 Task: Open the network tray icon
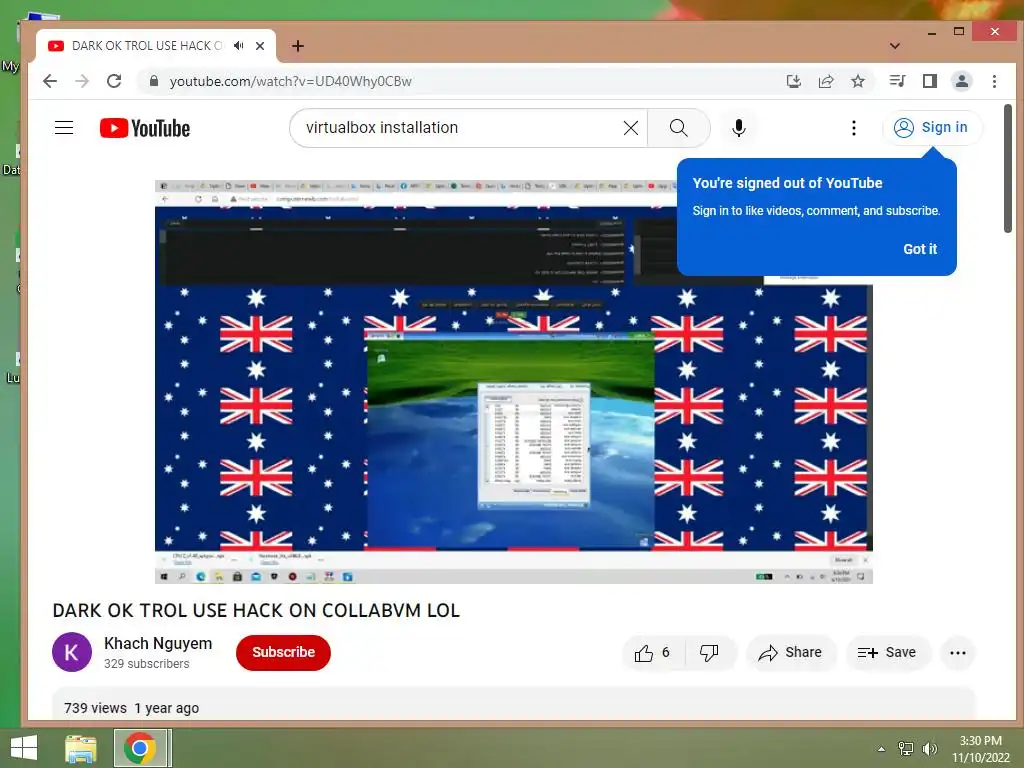tap(906, 748)
